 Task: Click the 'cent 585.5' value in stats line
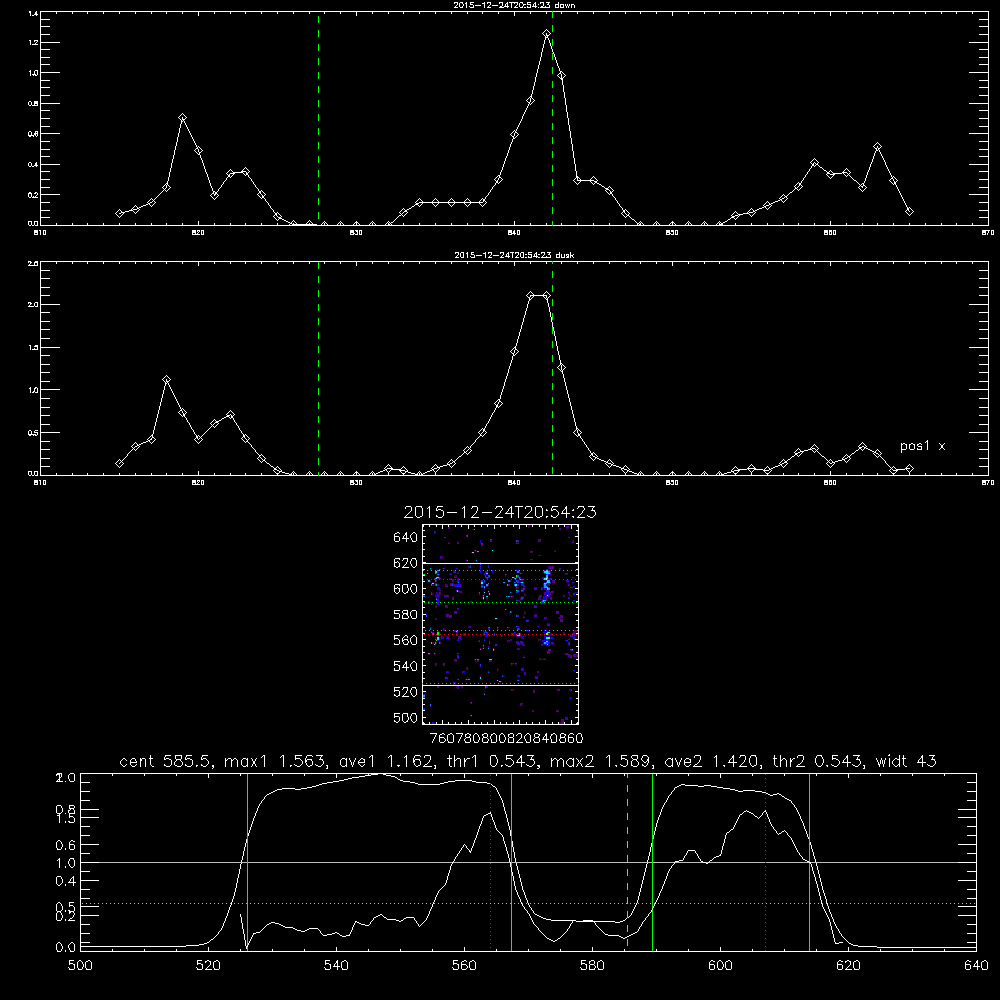[166, 761]
